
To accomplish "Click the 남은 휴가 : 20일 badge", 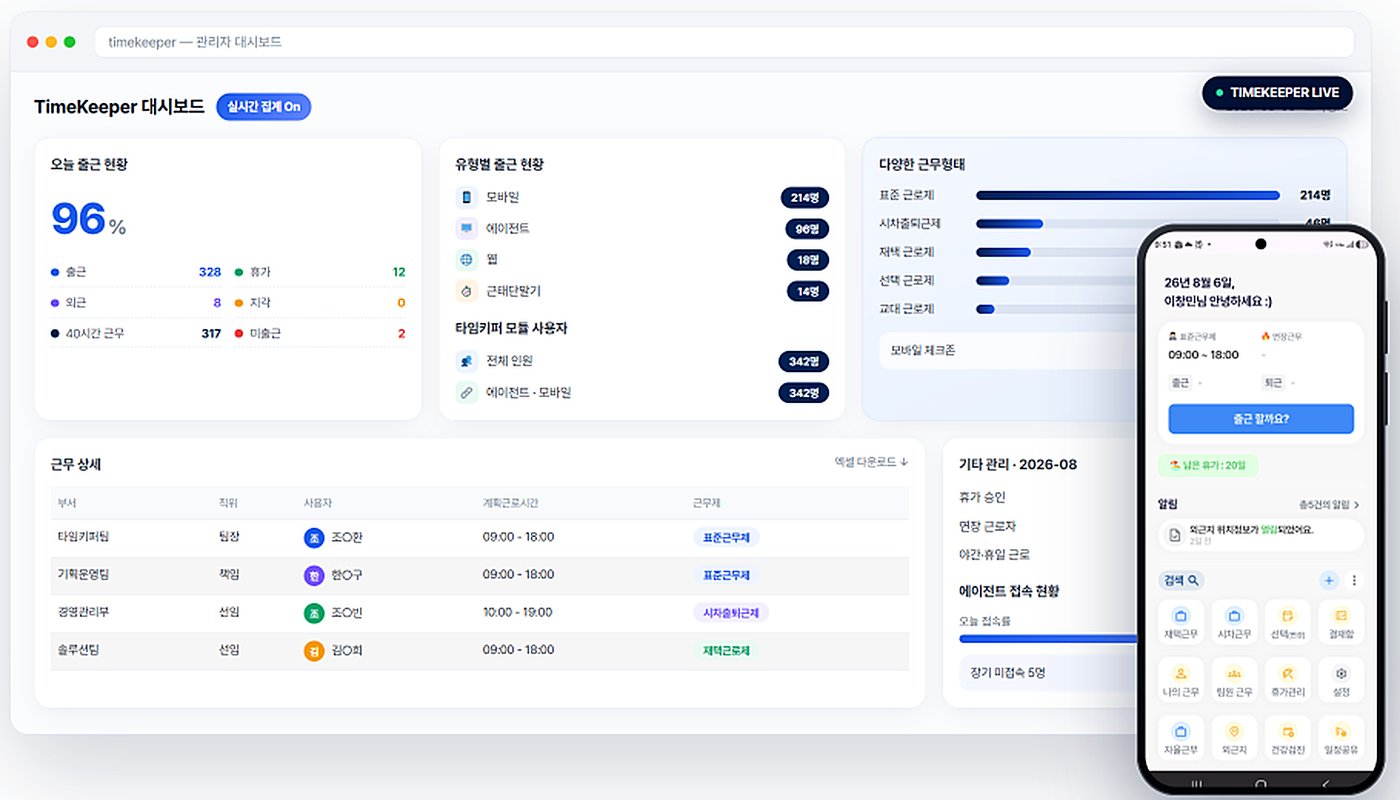I will click(x=1209, y=465).
